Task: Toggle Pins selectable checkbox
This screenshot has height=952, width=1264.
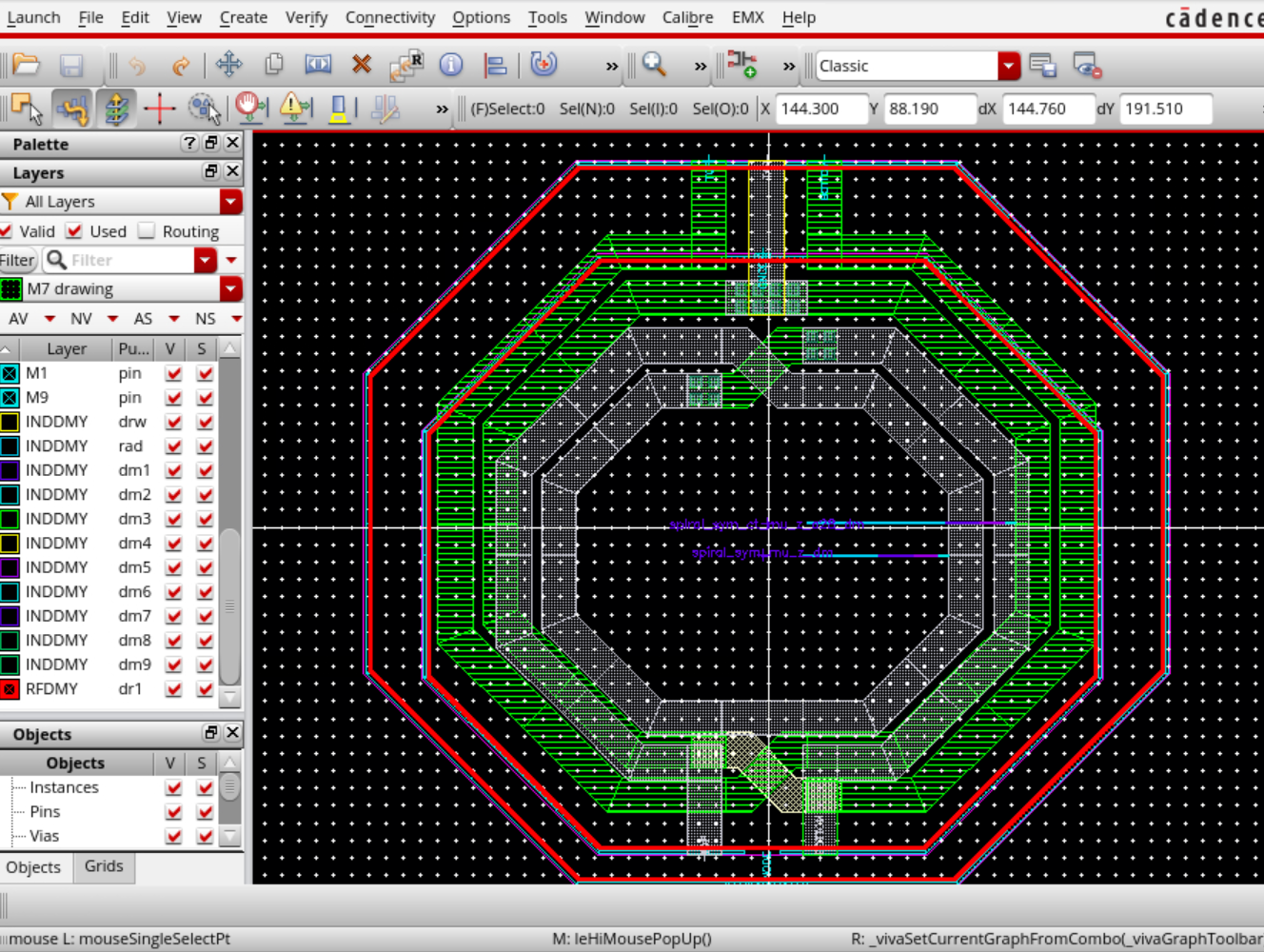Action: pos(205,812)
